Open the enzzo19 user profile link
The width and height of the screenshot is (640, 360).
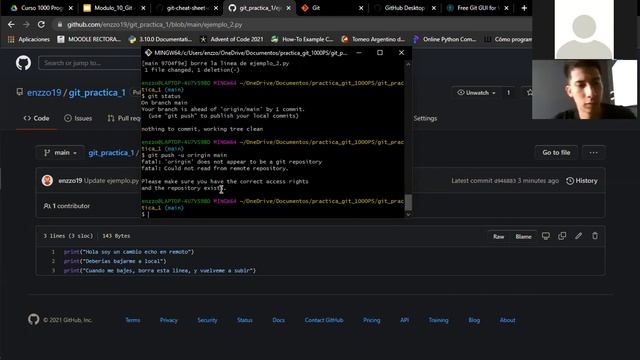pos(44,93)
